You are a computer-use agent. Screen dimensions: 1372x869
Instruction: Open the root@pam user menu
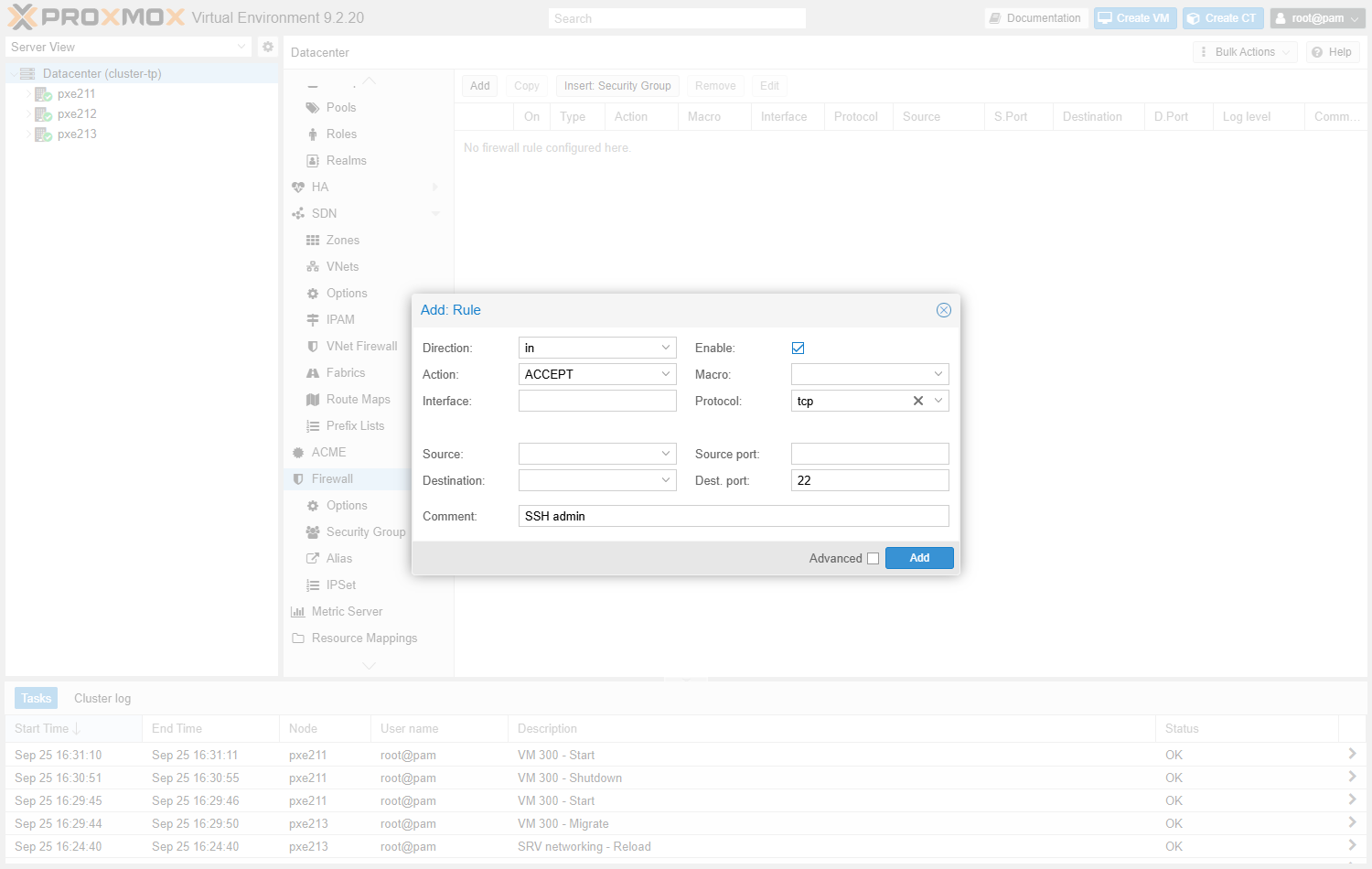pyautogui.click(x=1318, y=18)
